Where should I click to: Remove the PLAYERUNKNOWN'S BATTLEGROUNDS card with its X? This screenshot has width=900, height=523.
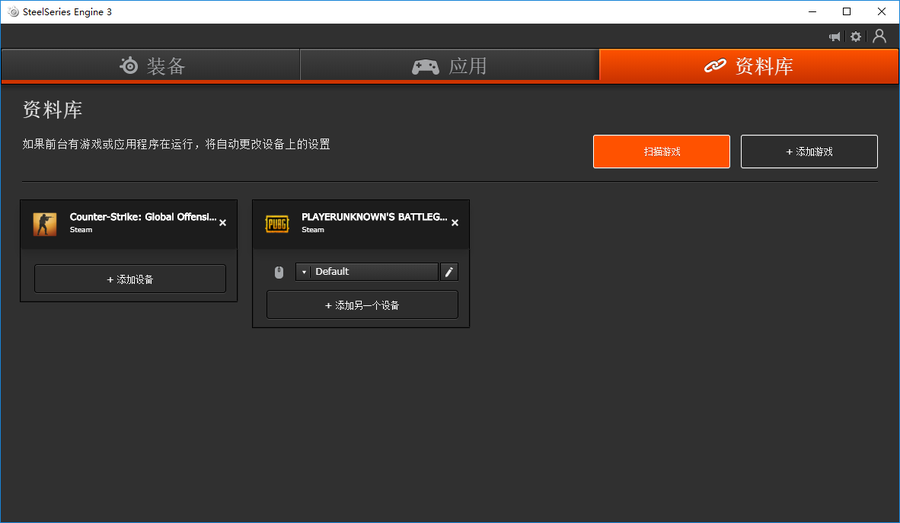[455, 223]
